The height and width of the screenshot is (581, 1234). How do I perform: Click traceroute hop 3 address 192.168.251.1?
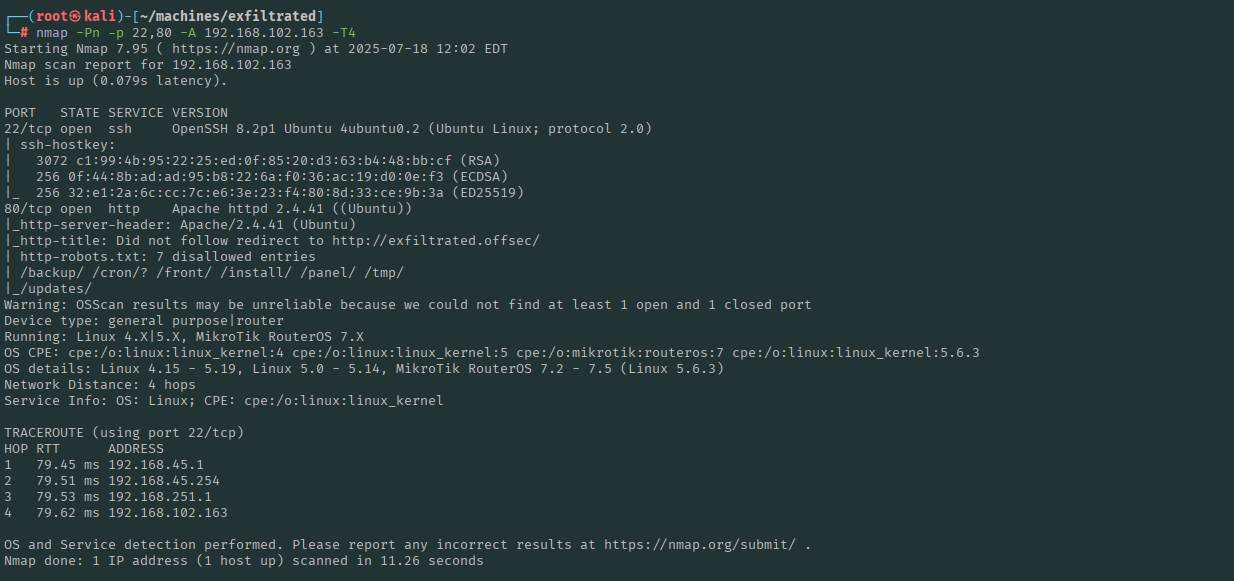point(160,497)
